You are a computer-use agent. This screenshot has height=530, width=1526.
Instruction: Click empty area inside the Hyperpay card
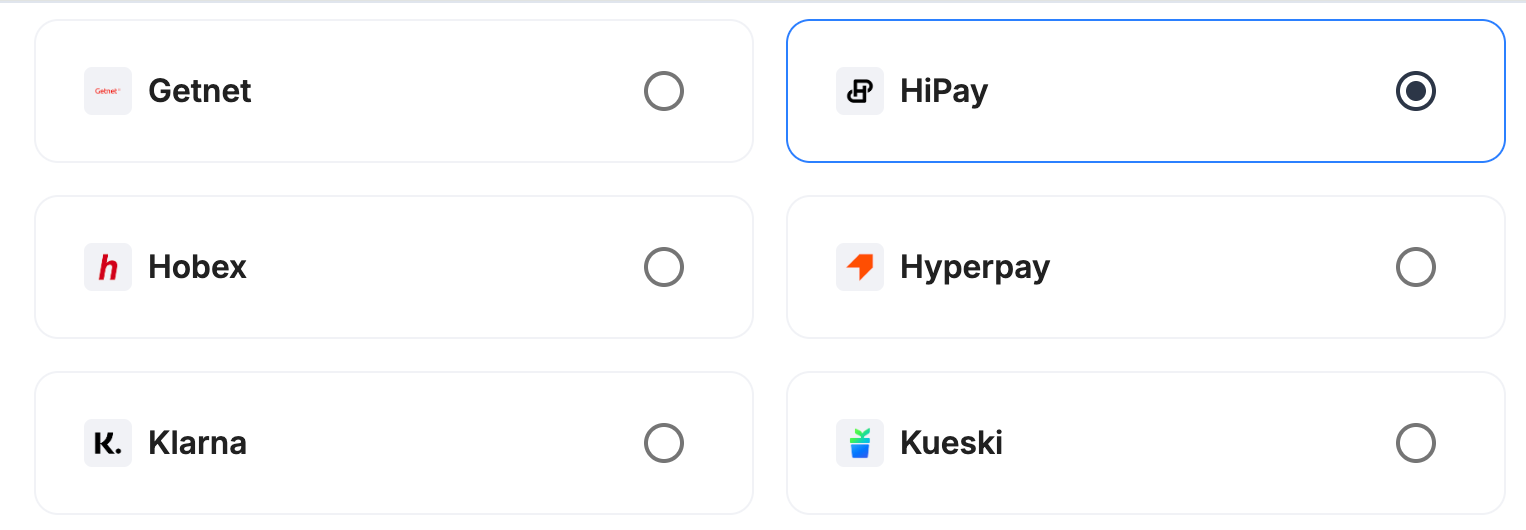1220,267
